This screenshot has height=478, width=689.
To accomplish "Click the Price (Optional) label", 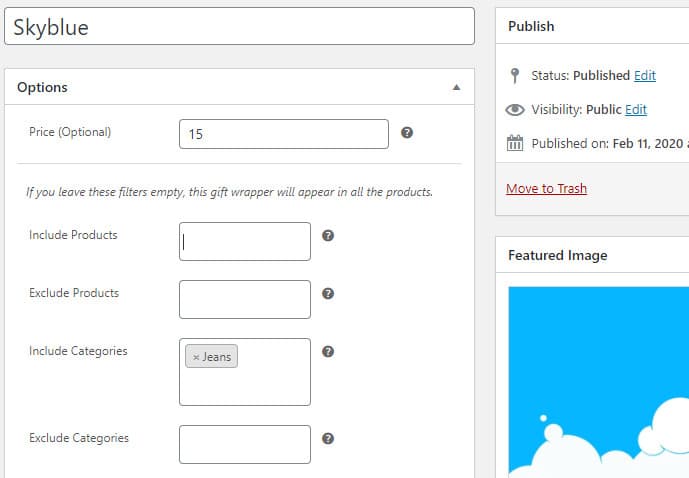I will tap(70, 132).
